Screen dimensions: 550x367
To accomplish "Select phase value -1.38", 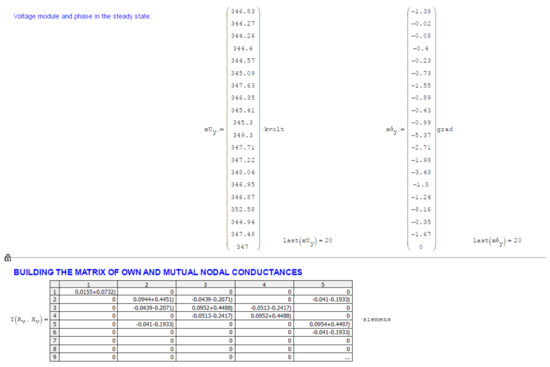I will (421, 11).
